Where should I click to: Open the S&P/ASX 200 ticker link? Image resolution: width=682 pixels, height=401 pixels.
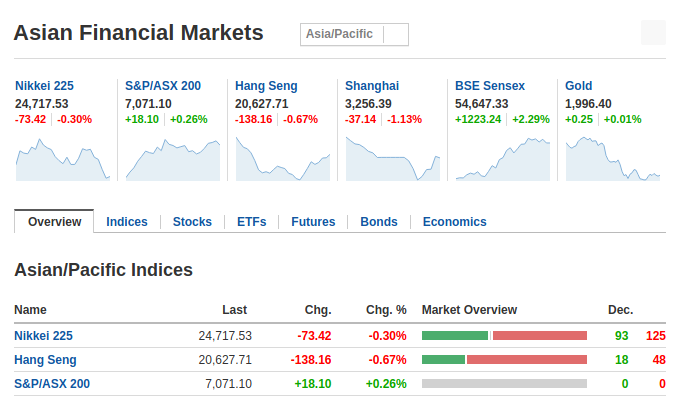163,86
